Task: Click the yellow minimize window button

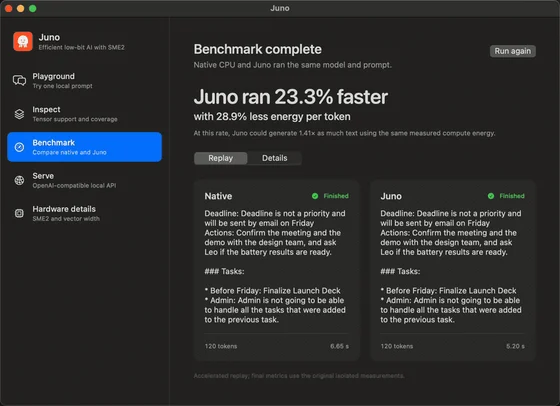Action: point(21,8)
